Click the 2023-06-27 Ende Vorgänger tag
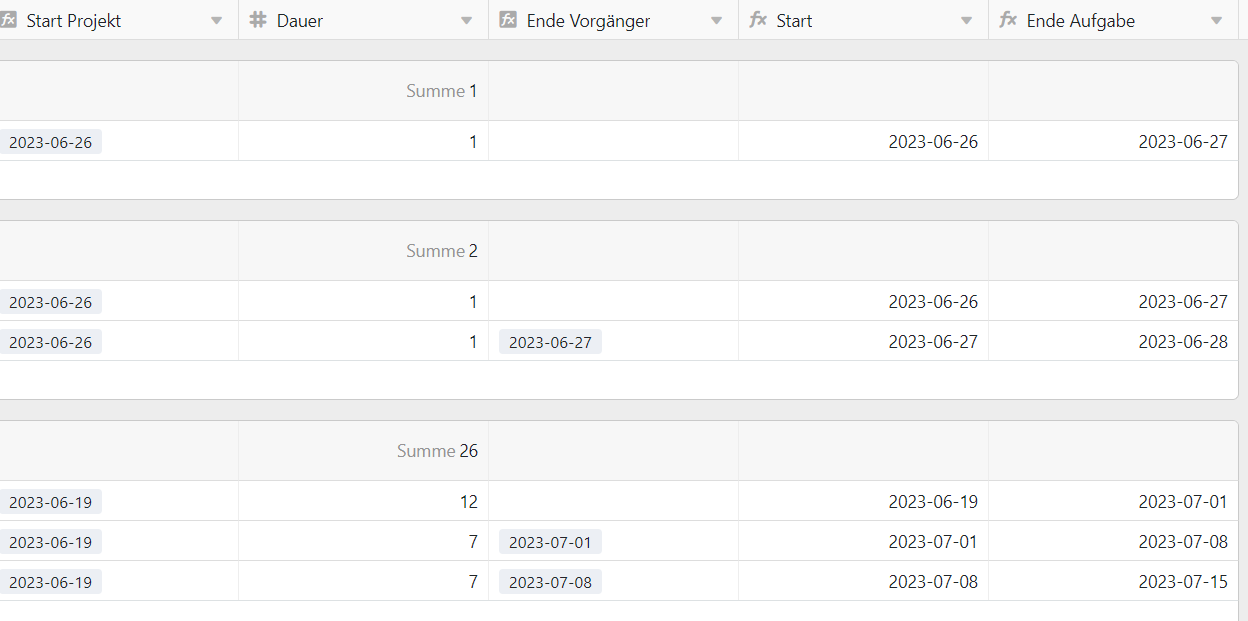The width and height of the screenshot is (1248, 621). [x=550, y=342]
